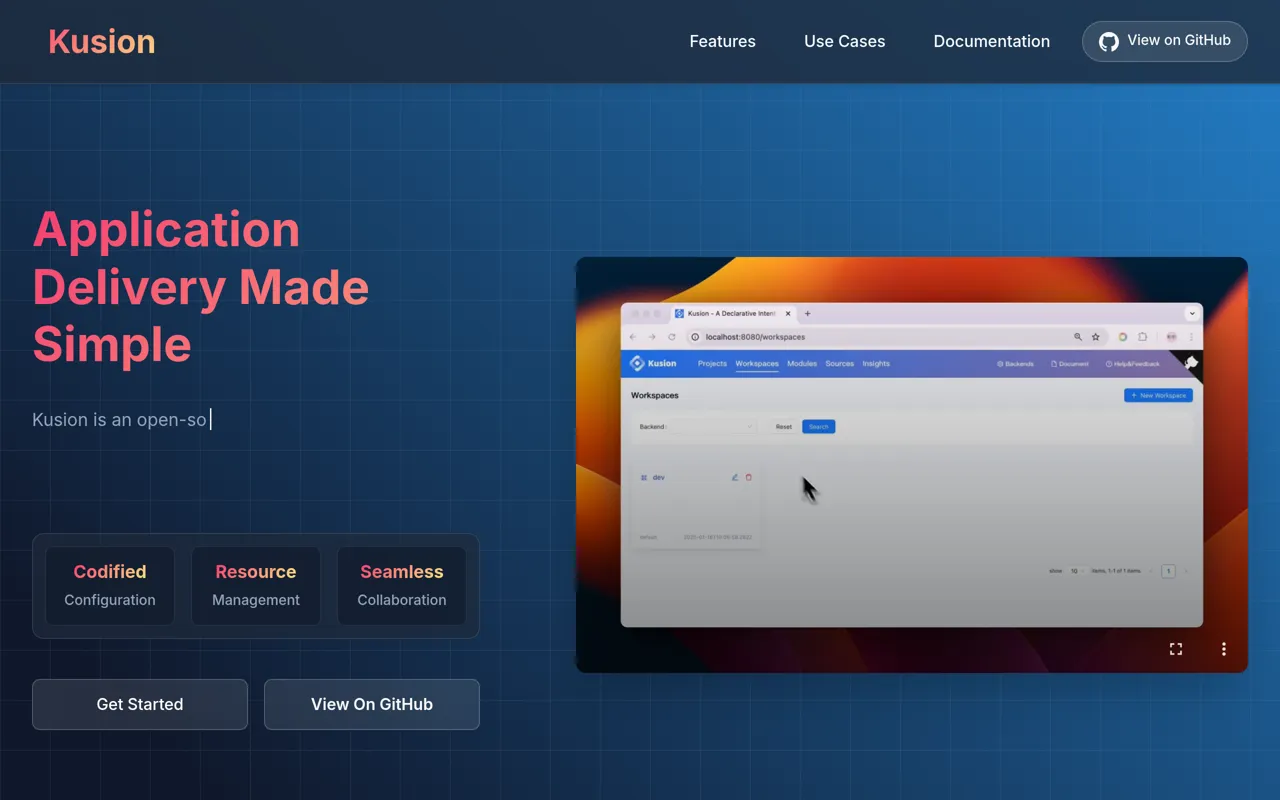Click the "Application Delivery Made Simple" heading
Screen dimensions: 1280x800
tap(201, 287)
